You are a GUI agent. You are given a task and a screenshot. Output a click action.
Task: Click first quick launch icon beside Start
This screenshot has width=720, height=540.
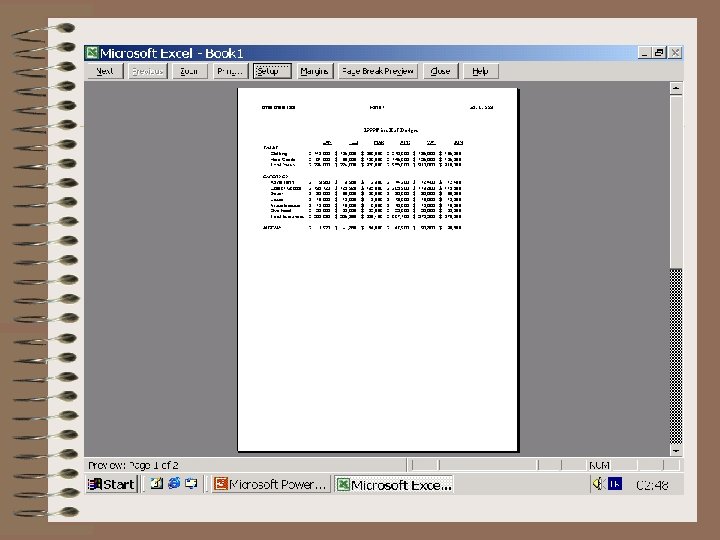pyautogui.click(x=157, y=484)
